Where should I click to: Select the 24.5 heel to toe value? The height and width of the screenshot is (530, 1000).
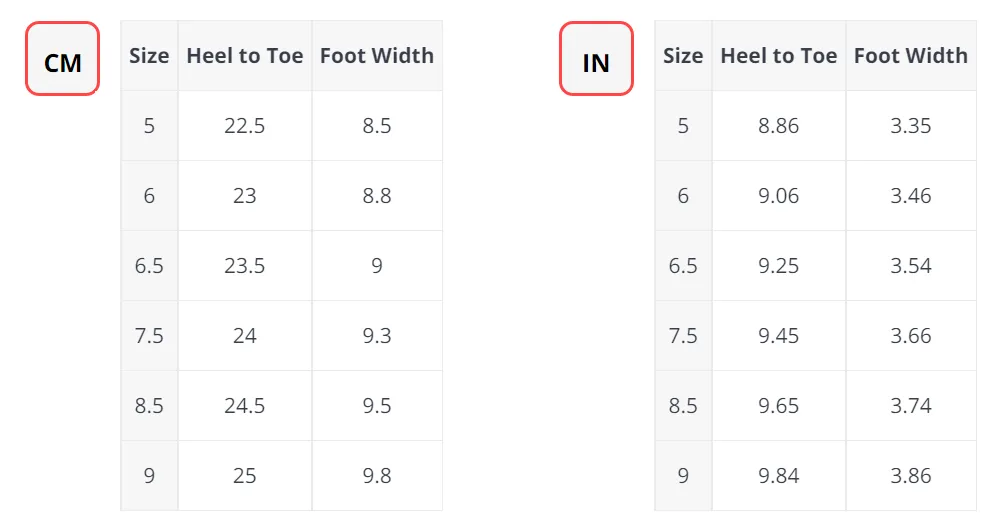click(245, 406)
